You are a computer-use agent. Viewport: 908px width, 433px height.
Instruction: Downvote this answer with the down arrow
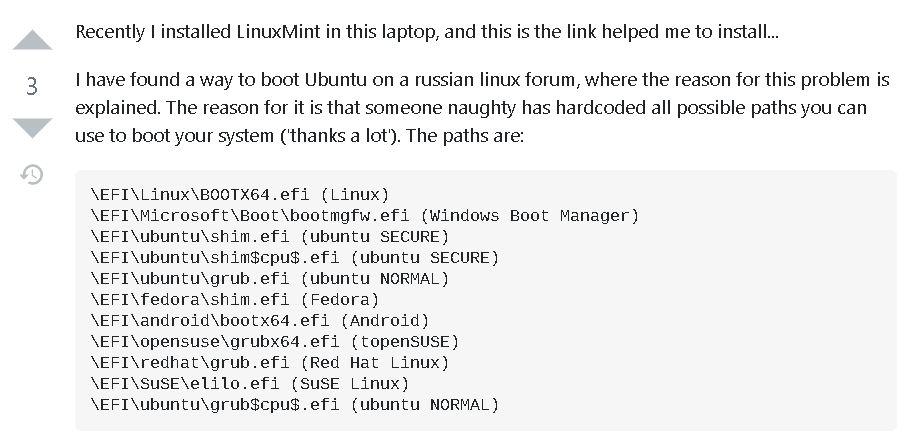tap(32, 128)
